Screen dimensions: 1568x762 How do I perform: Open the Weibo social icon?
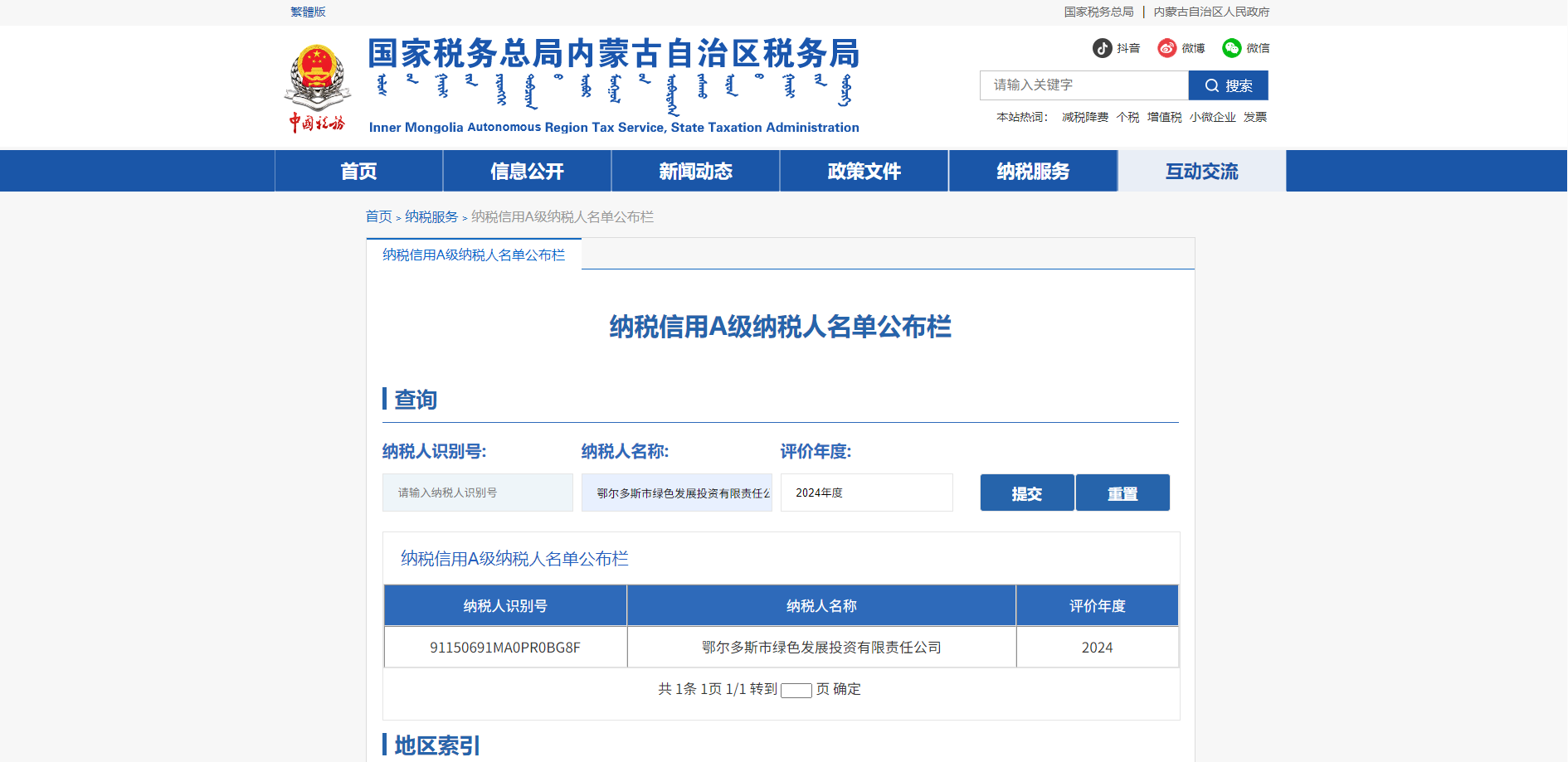click(x=1167, y=48)
